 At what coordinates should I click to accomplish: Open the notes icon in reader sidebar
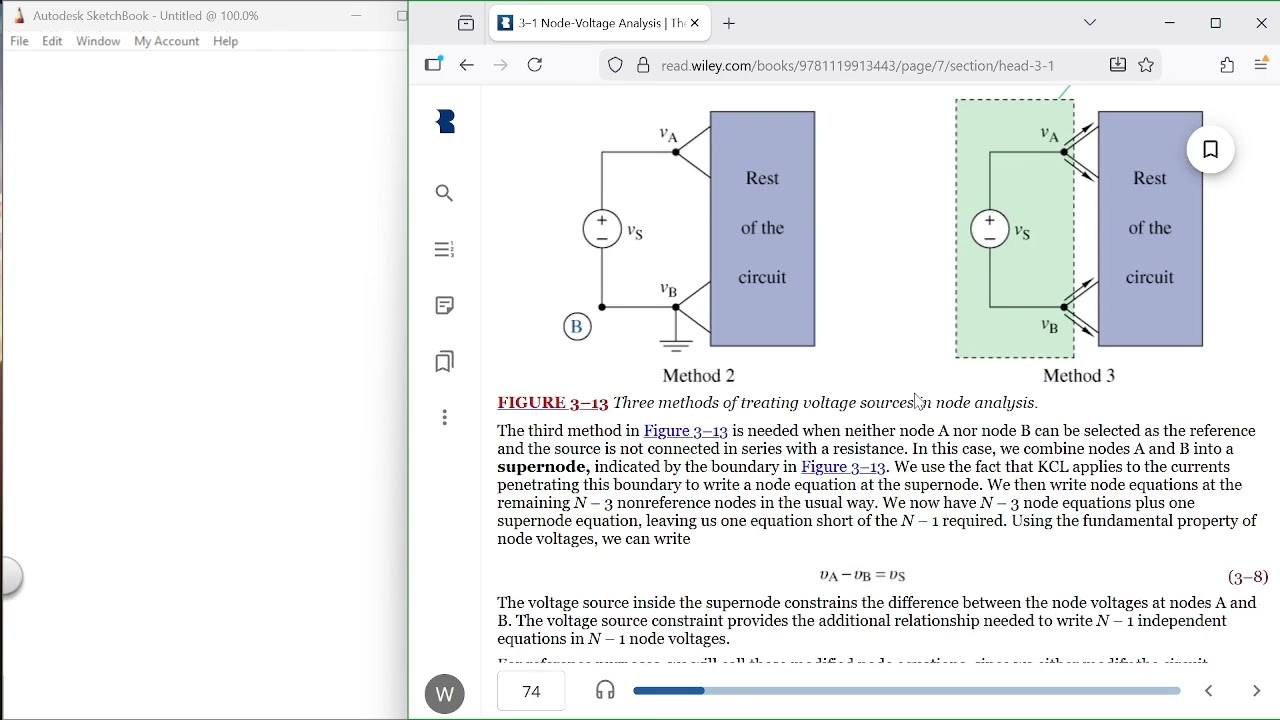[445, 305]
